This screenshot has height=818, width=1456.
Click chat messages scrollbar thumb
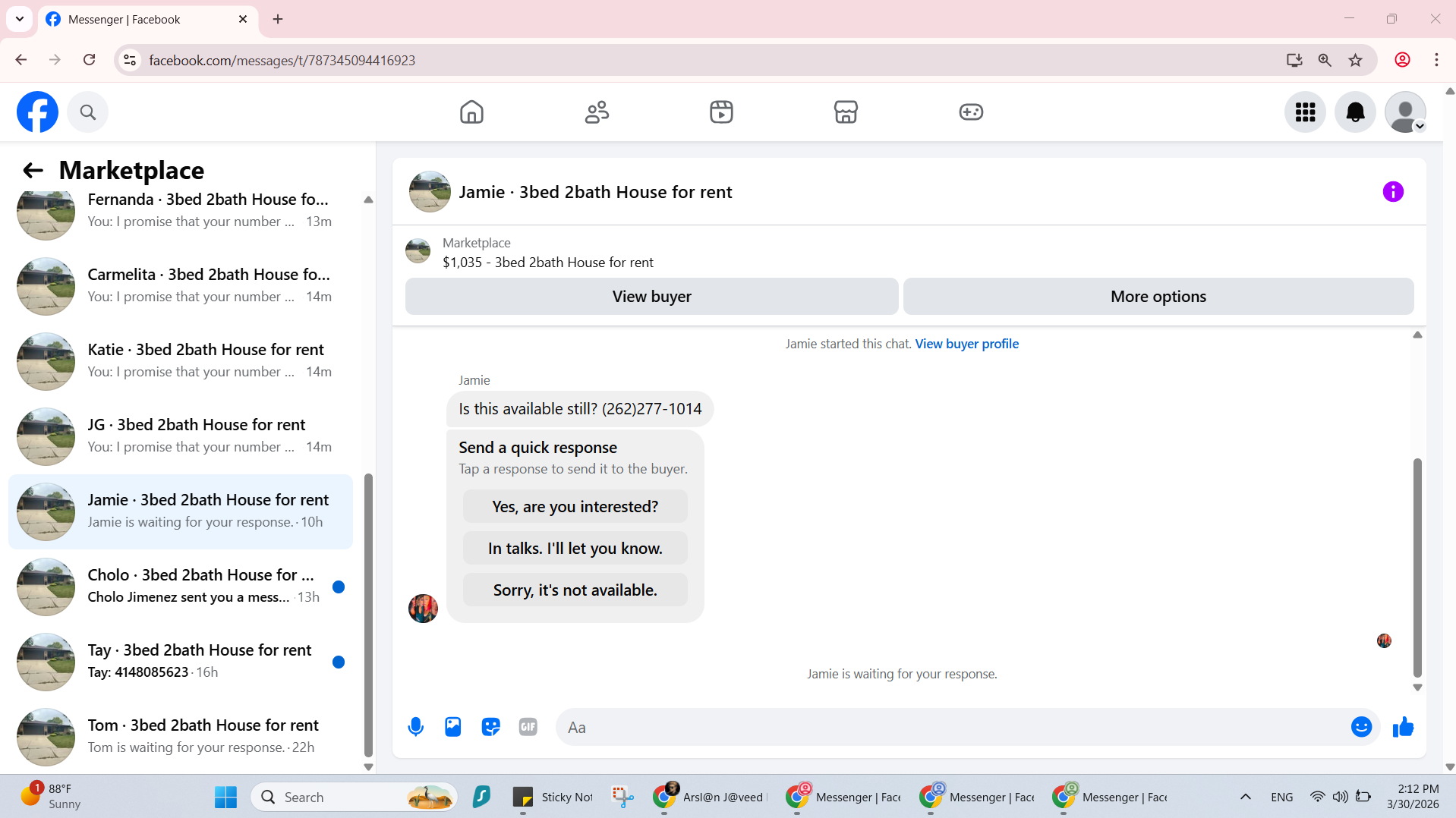[x=1417, y=568]
